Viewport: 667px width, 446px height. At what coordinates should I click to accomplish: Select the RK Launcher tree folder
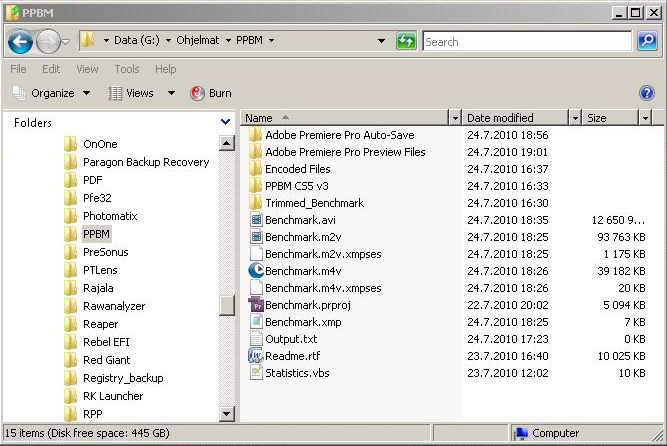coord(113,396)
